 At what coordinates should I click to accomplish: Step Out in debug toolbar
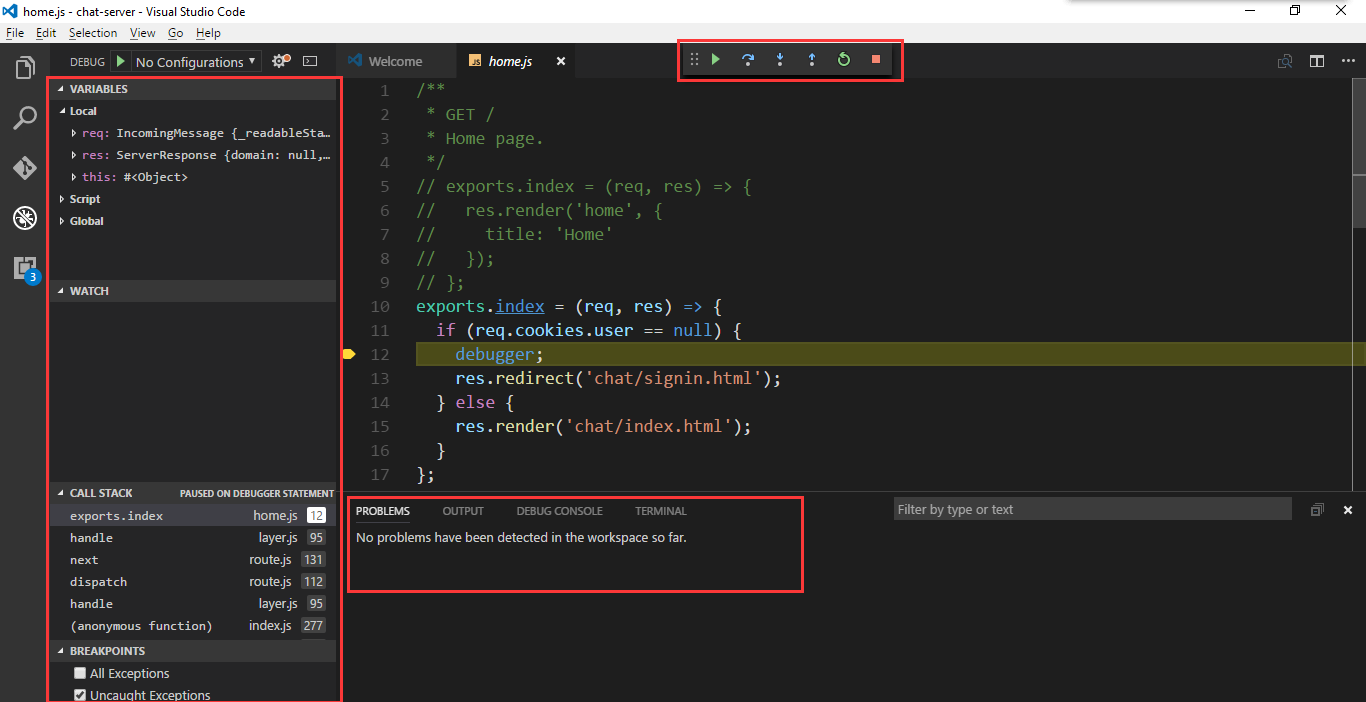(811, 60)
